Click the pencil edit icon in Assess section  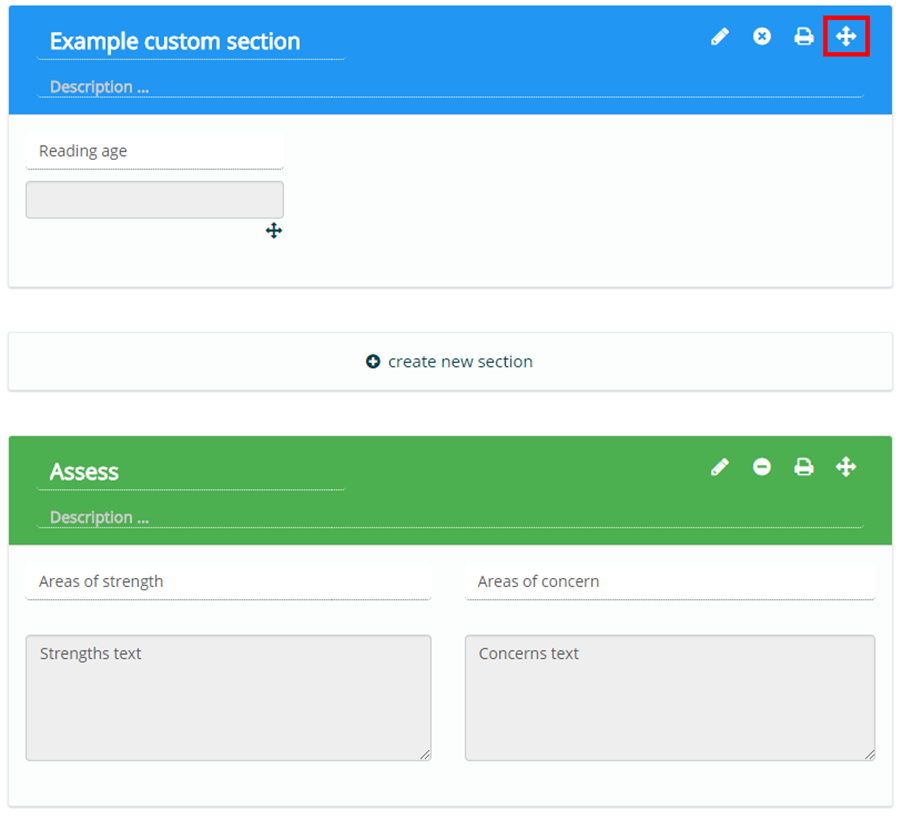tap(720, 467)
